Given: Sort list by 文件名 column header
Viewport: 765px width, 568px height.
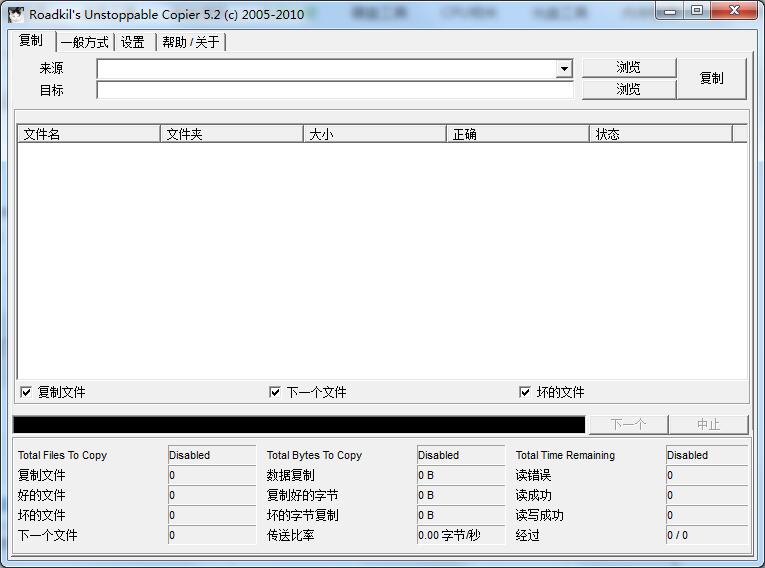Looking at the screenshot, I should point(89,134).
